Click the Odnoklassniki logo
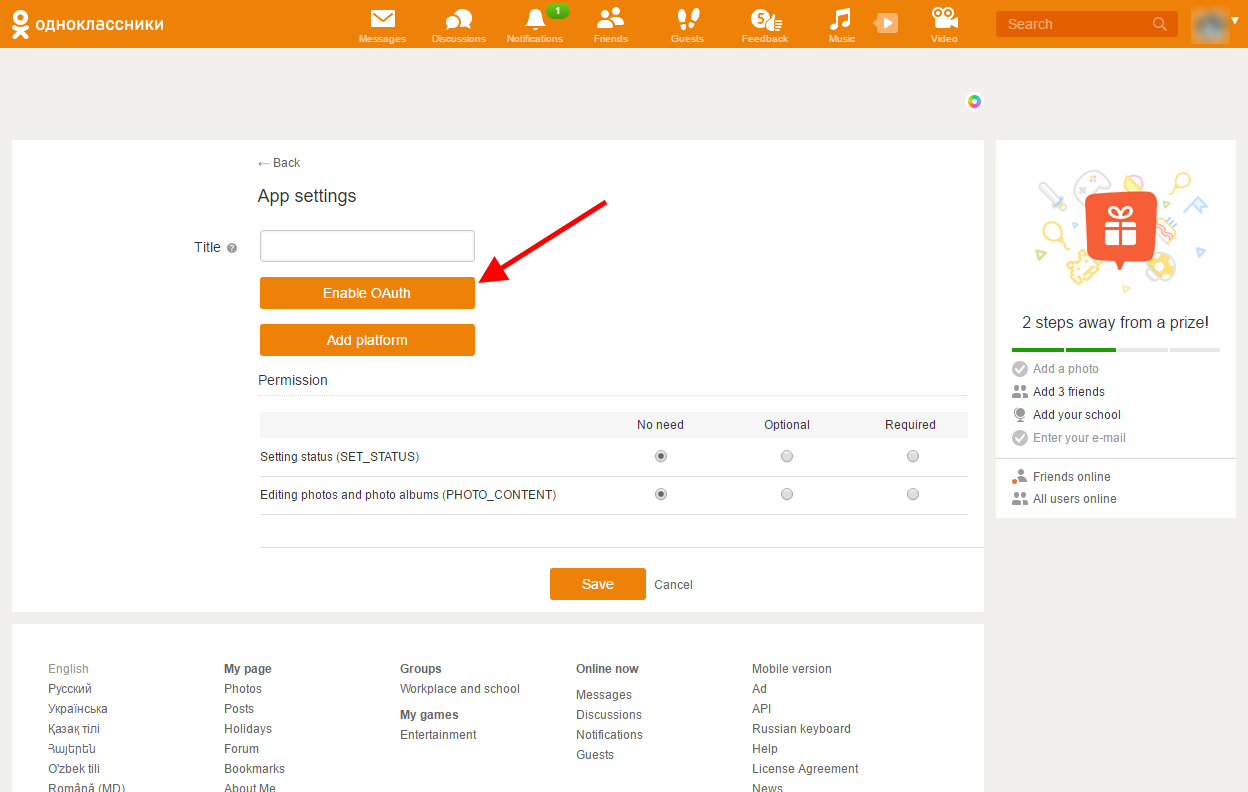Screen dimensions: 1248x792 (x=88, y=24)
